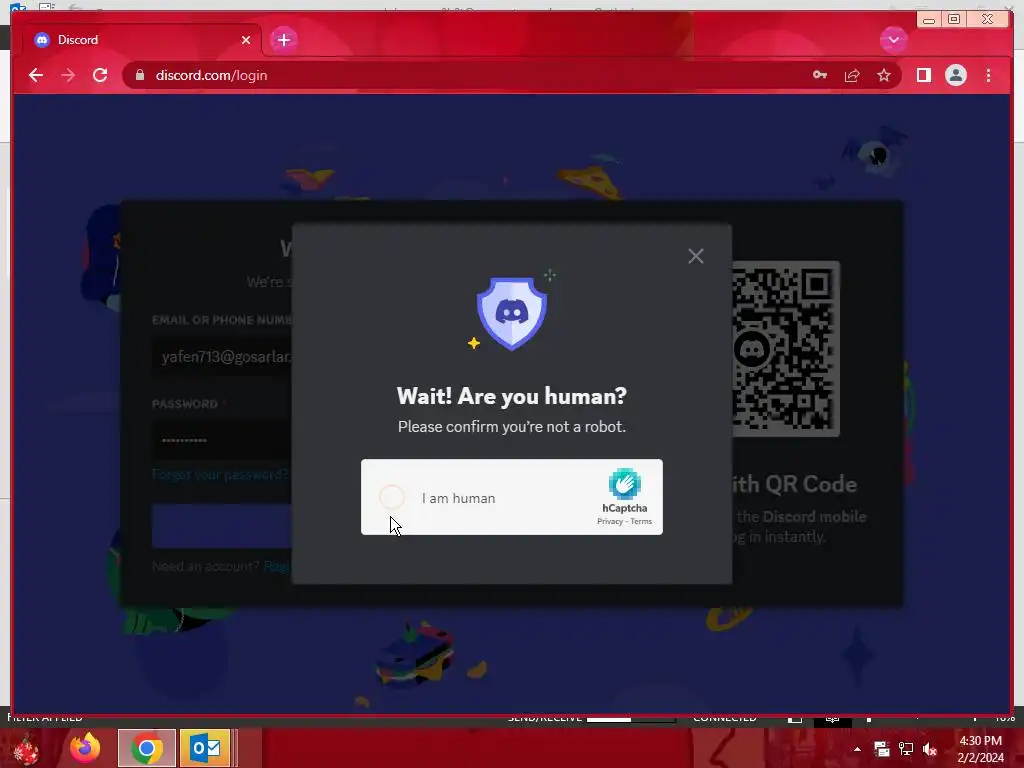The image size is (1024, 768).
Task: Click the Start button ornament icon
Action: point(26,750)
